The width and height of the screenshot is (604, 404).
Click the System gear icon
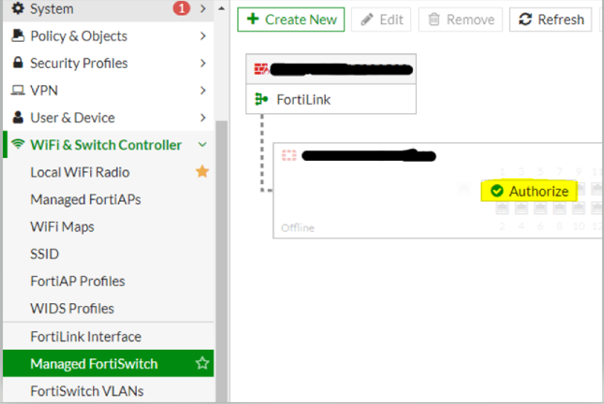click(x=18, y=8)
